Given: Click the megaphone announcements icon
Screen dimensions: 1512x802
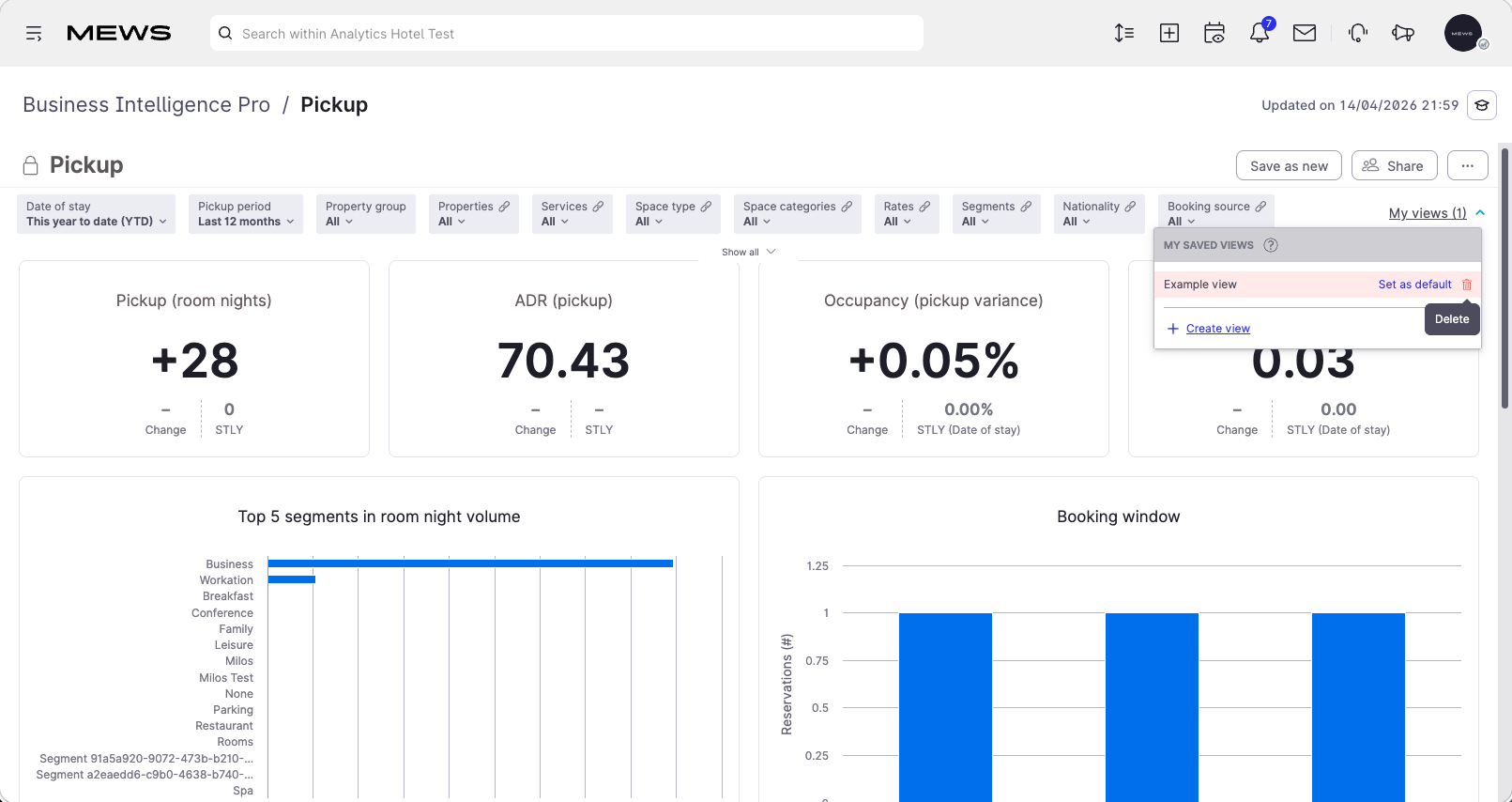Looking at the screenshot, I should pos(1403,33).
